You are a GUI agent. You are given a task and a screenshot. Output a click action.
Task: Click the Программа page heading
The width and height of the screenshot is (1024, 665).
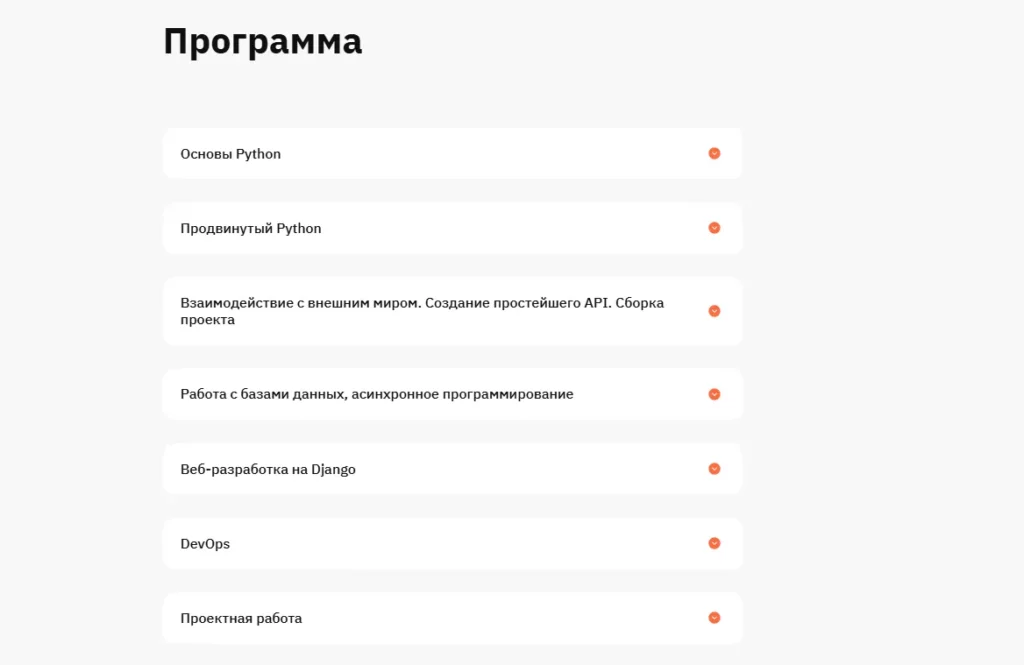tap(263, 41)
